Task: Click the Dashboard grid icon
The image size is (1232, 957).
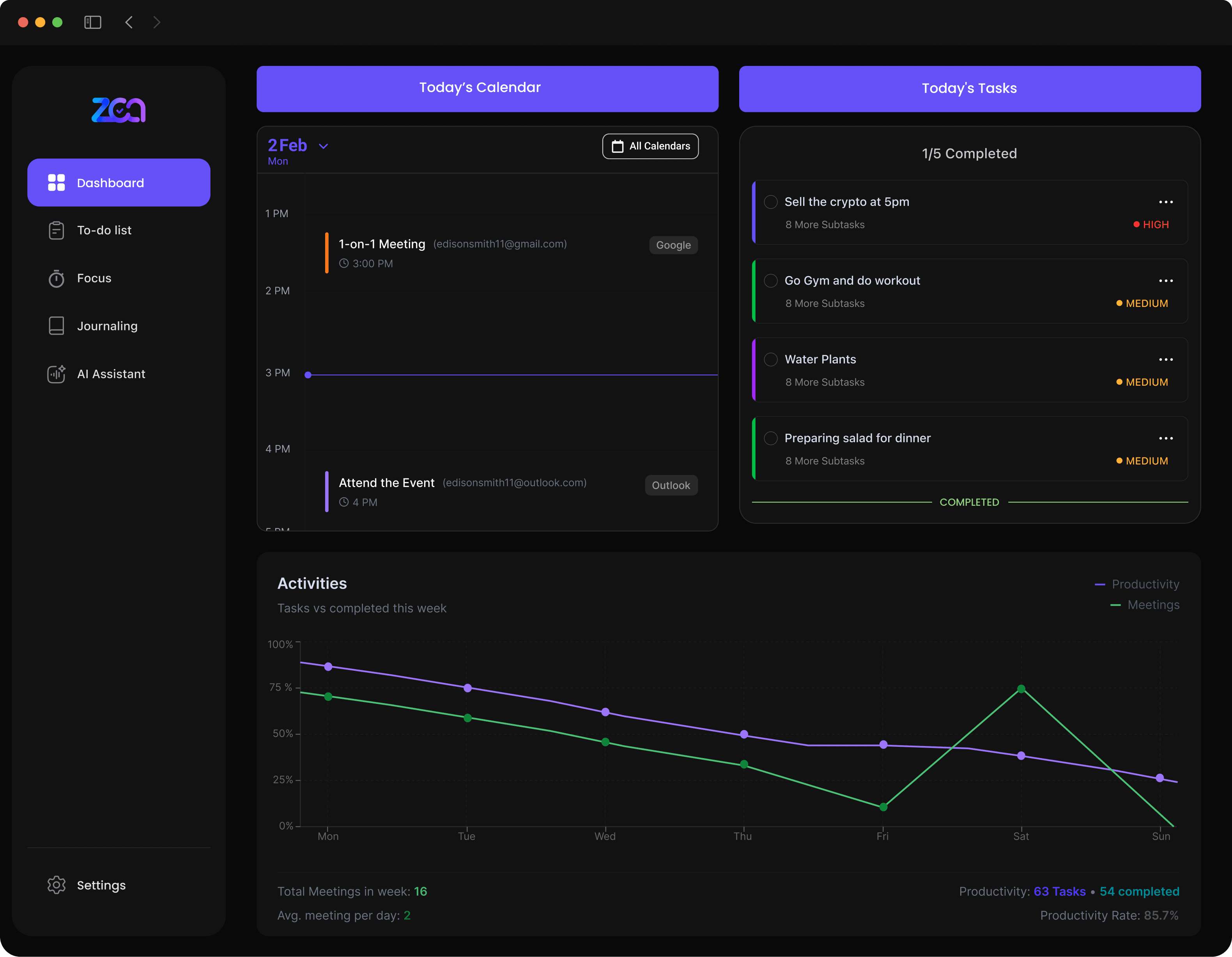Action: [57, 183]
